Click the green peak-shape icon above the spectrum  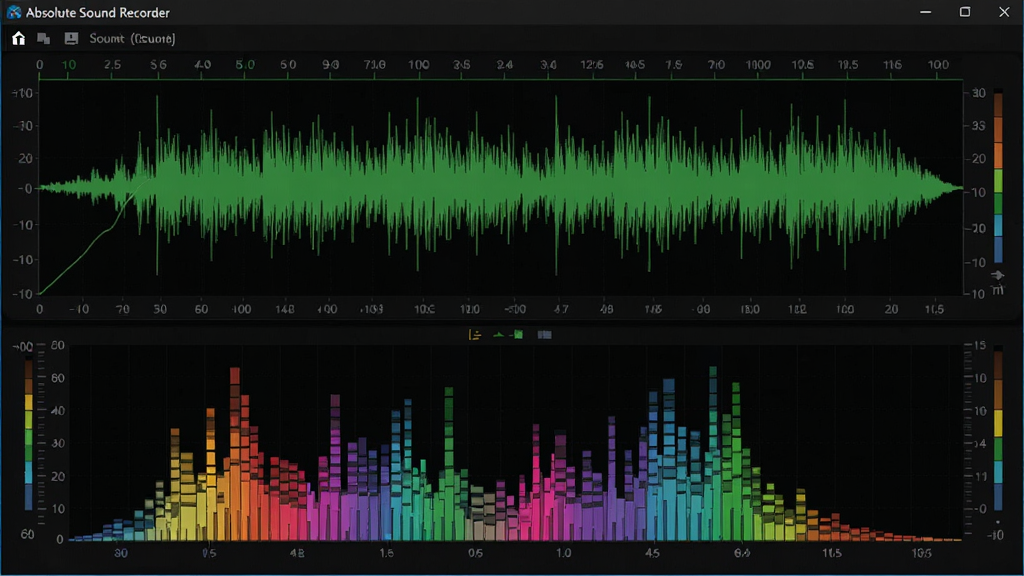click(499, 335)
